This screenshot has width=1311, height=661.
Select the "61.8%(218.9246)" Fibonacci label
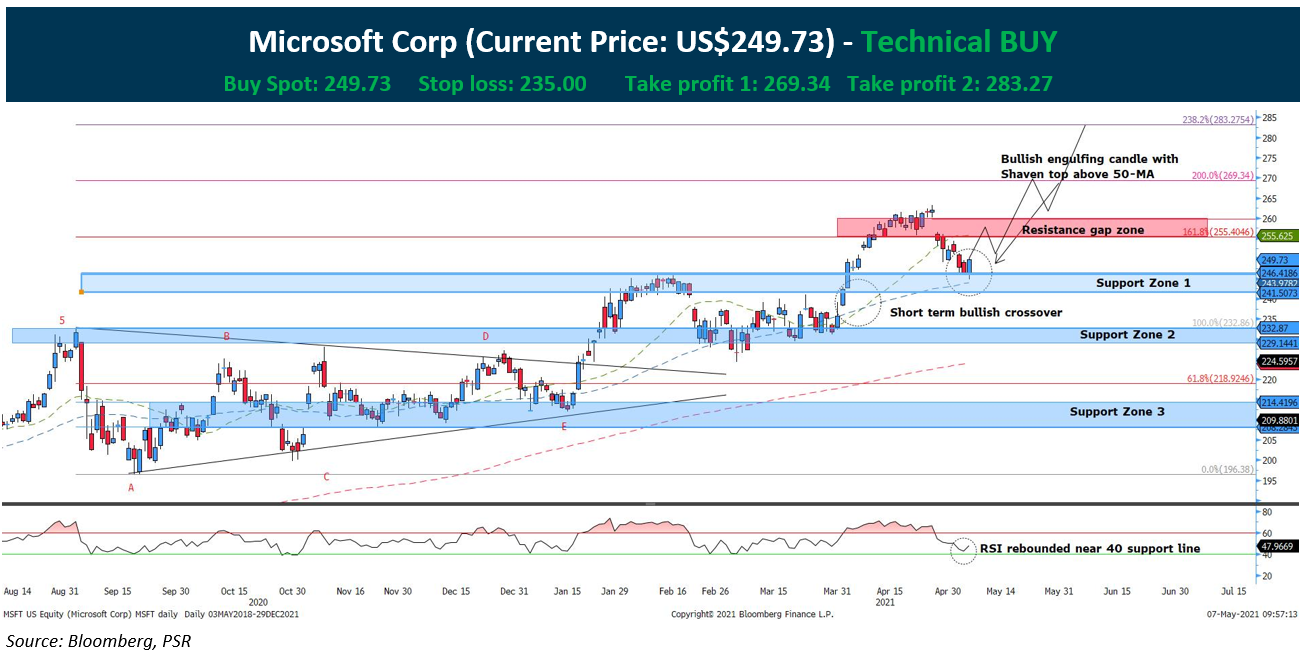tap(1218, 377)
